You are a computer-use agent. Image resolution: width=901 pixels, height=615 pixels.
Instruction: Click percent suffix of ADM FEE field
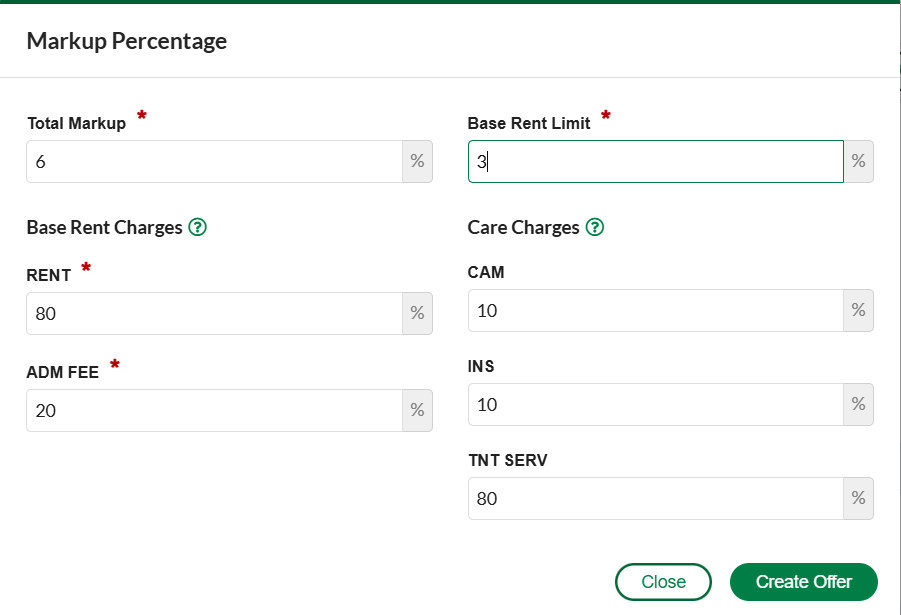[x=417, y=410]
